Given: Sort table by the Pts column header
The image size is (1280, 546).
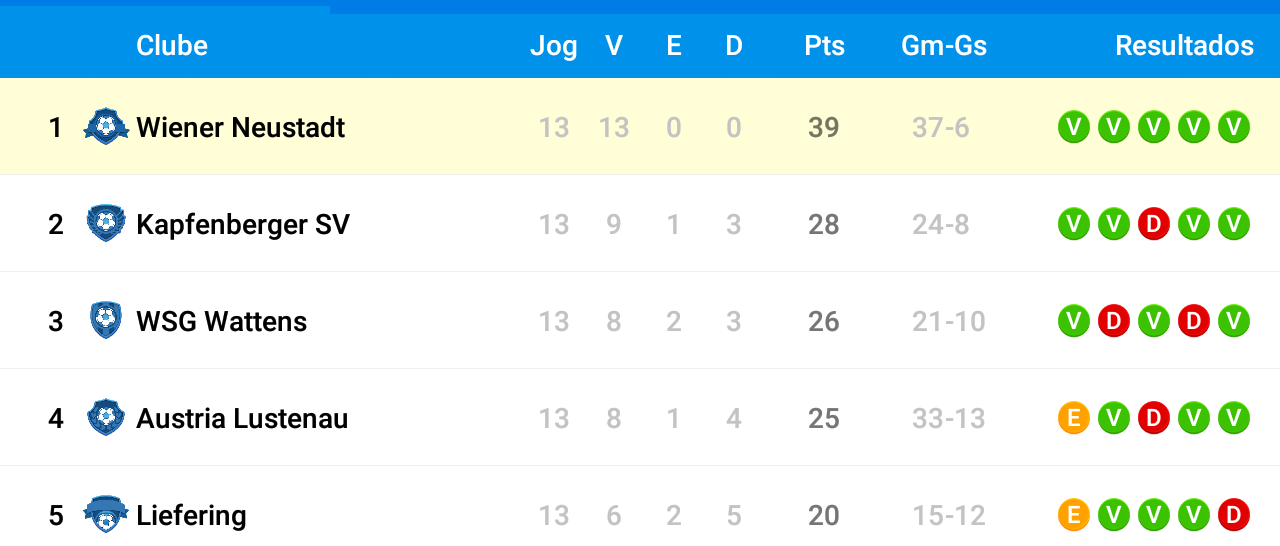Looking at the screenshot, I should 824,46.
